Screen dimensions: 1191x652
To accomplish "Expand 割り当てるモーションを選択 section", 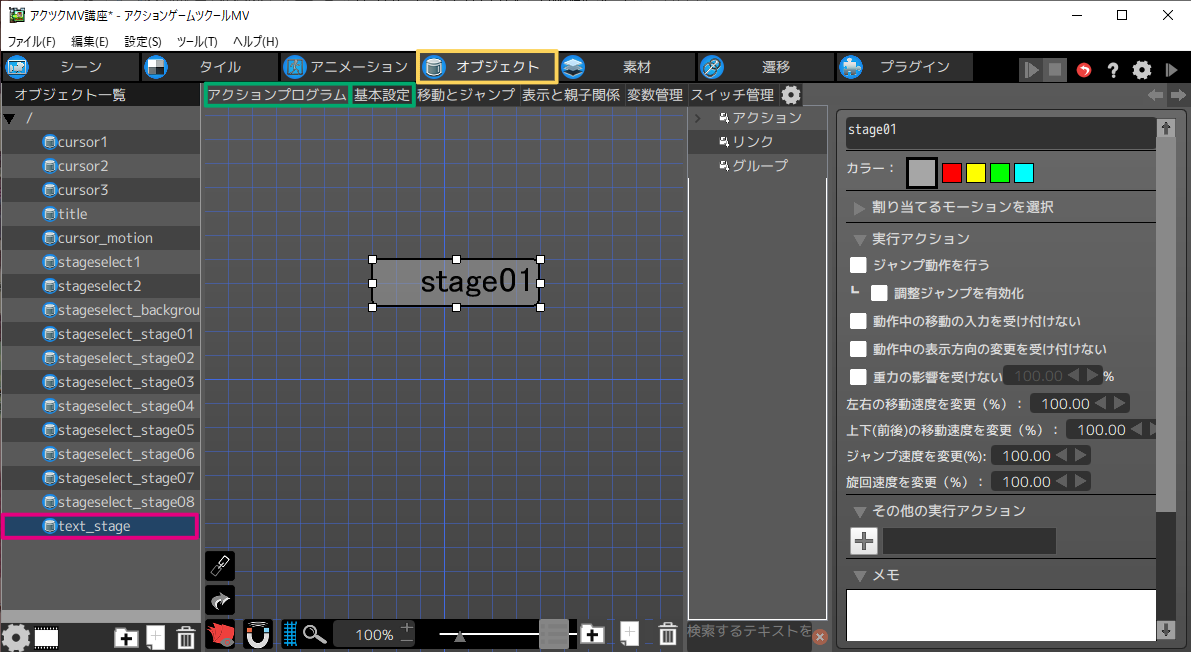I will pyautogui.click(x=859, y=207).
